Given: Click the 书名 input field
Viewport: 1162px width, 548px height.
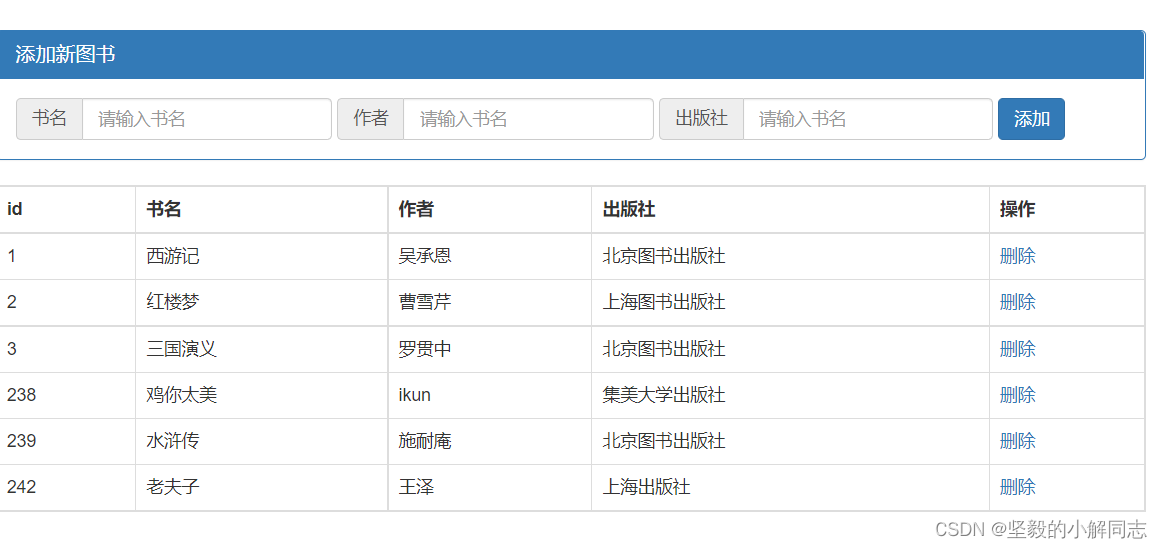Looking at the screenshot, I should point(207,119).
